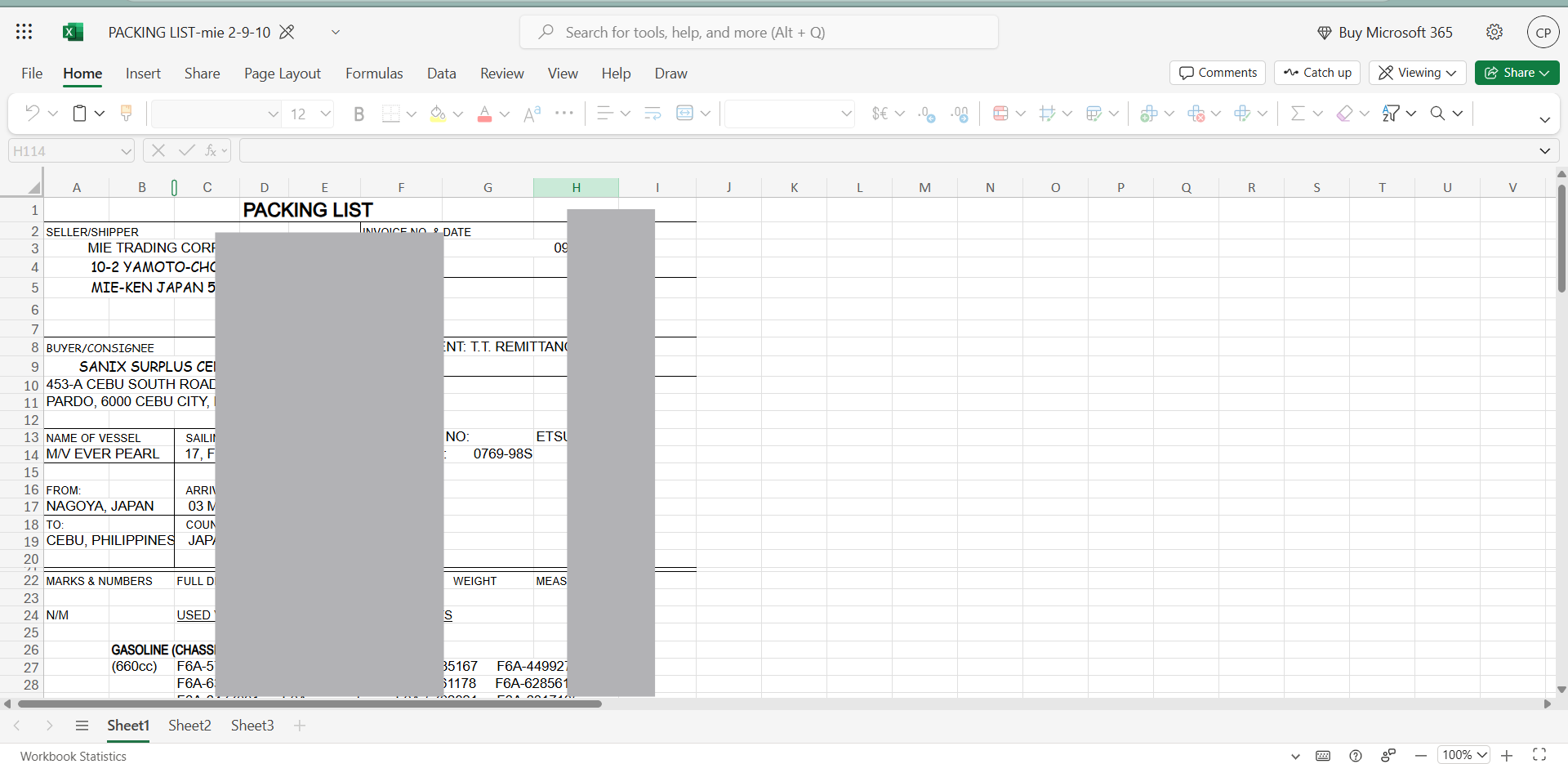Click the merge cells icon

coord(685,114)
